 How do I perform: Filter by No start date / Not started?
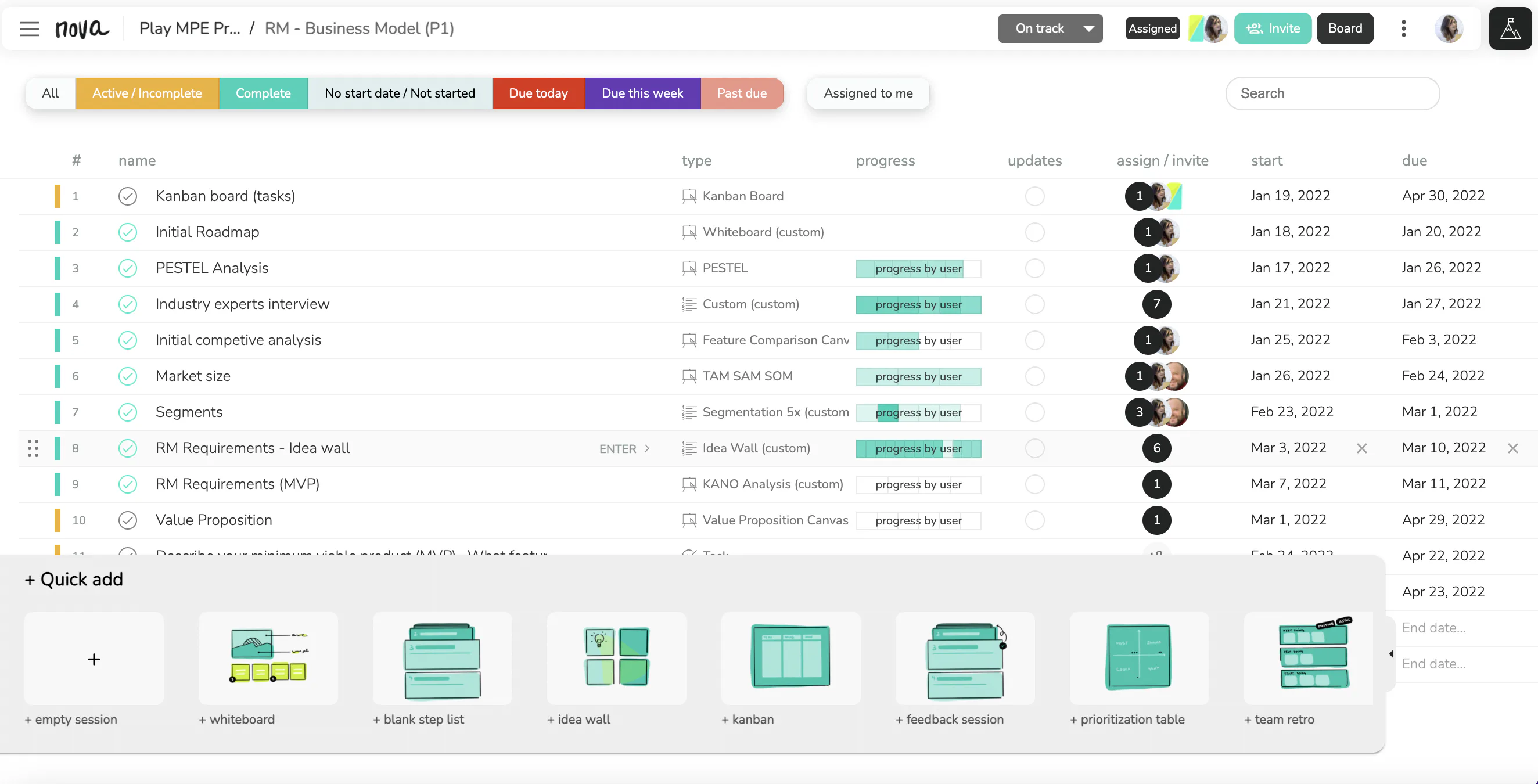(400, 93)
